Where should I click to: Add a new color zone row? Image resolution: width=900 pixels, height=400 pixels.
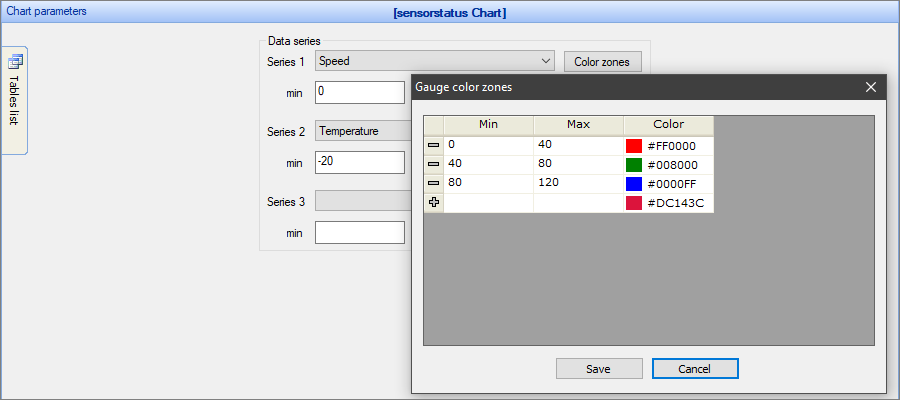434,202
